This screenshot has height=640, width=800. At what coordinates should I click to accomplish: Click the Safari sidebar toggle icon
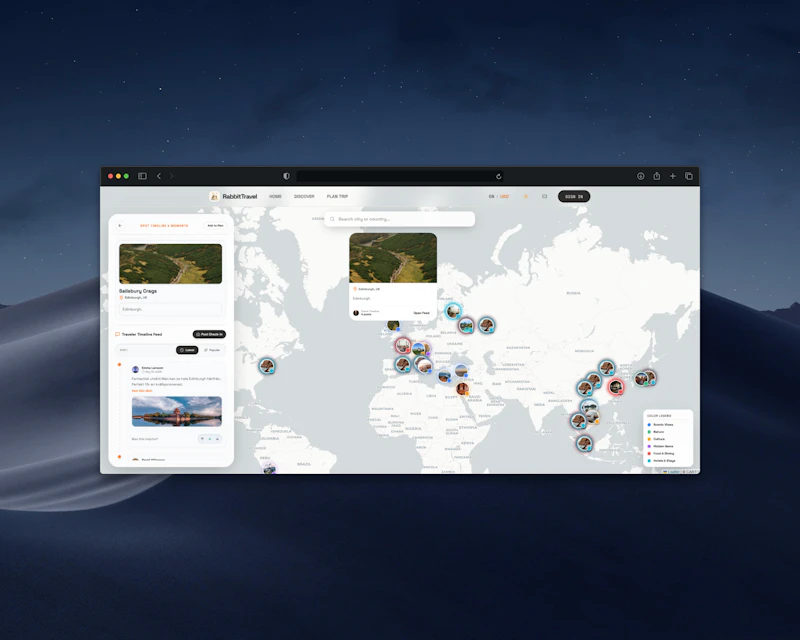(142, 176)
